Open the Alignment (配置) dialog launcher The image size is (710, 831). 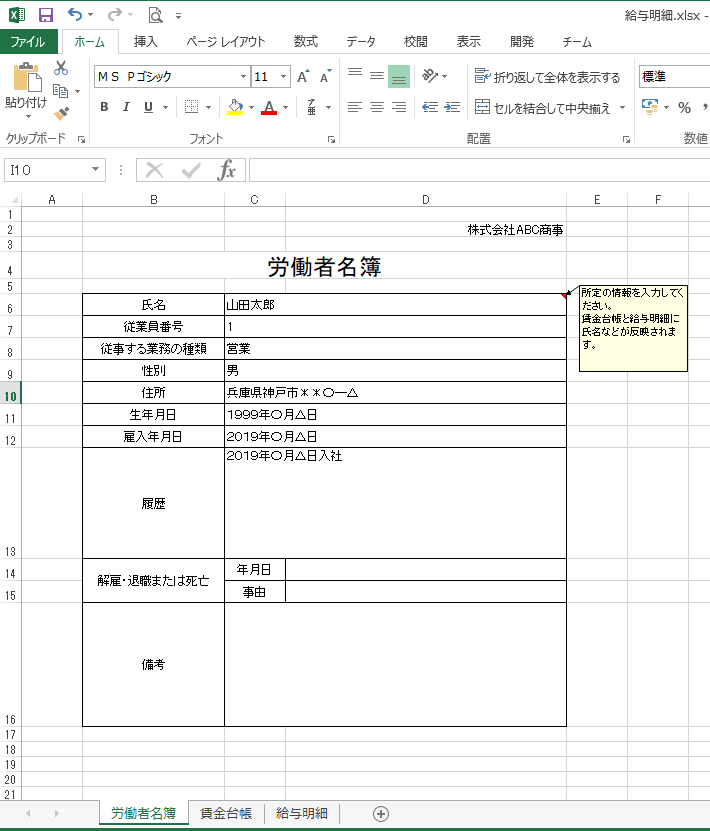pyautogui.click(x=626, y=139)
